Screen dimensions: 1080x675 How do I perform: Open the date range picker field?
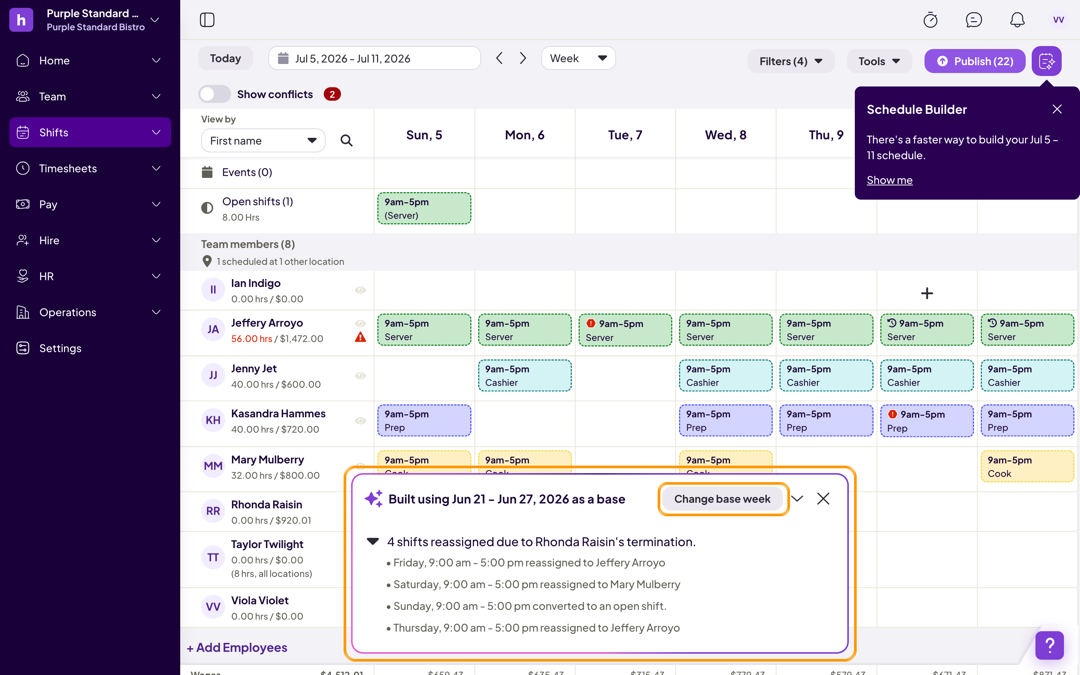(x=374, y=59)
